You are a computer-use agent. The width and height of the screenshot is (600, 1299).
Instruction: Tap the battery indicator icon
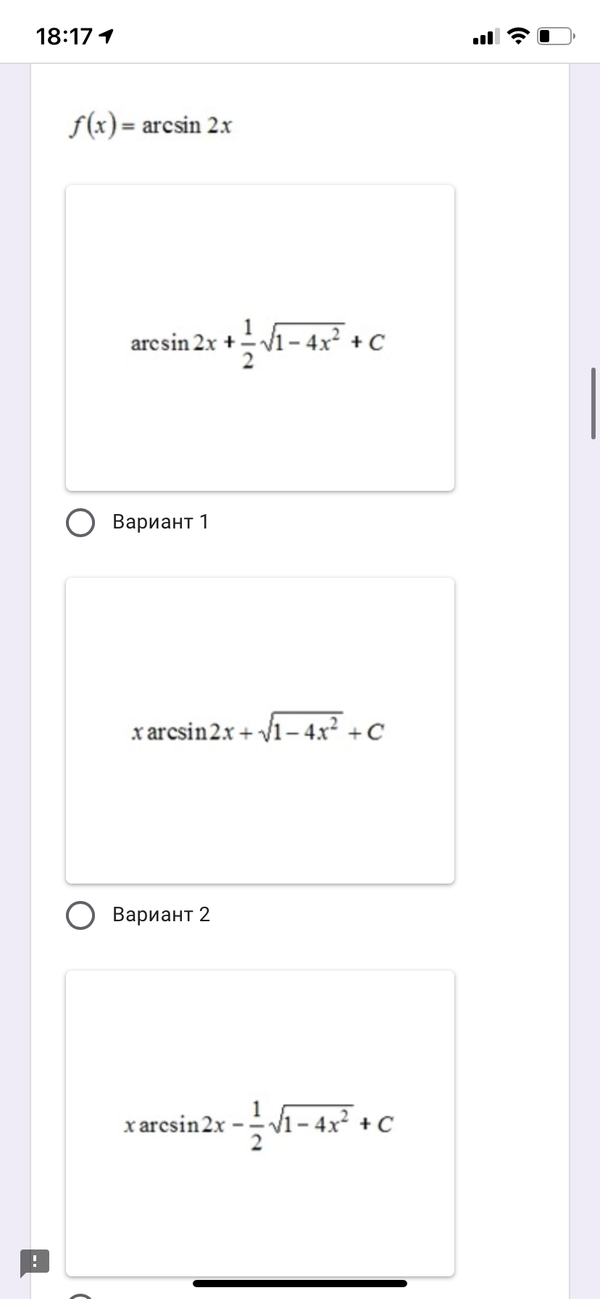(556, 37)
